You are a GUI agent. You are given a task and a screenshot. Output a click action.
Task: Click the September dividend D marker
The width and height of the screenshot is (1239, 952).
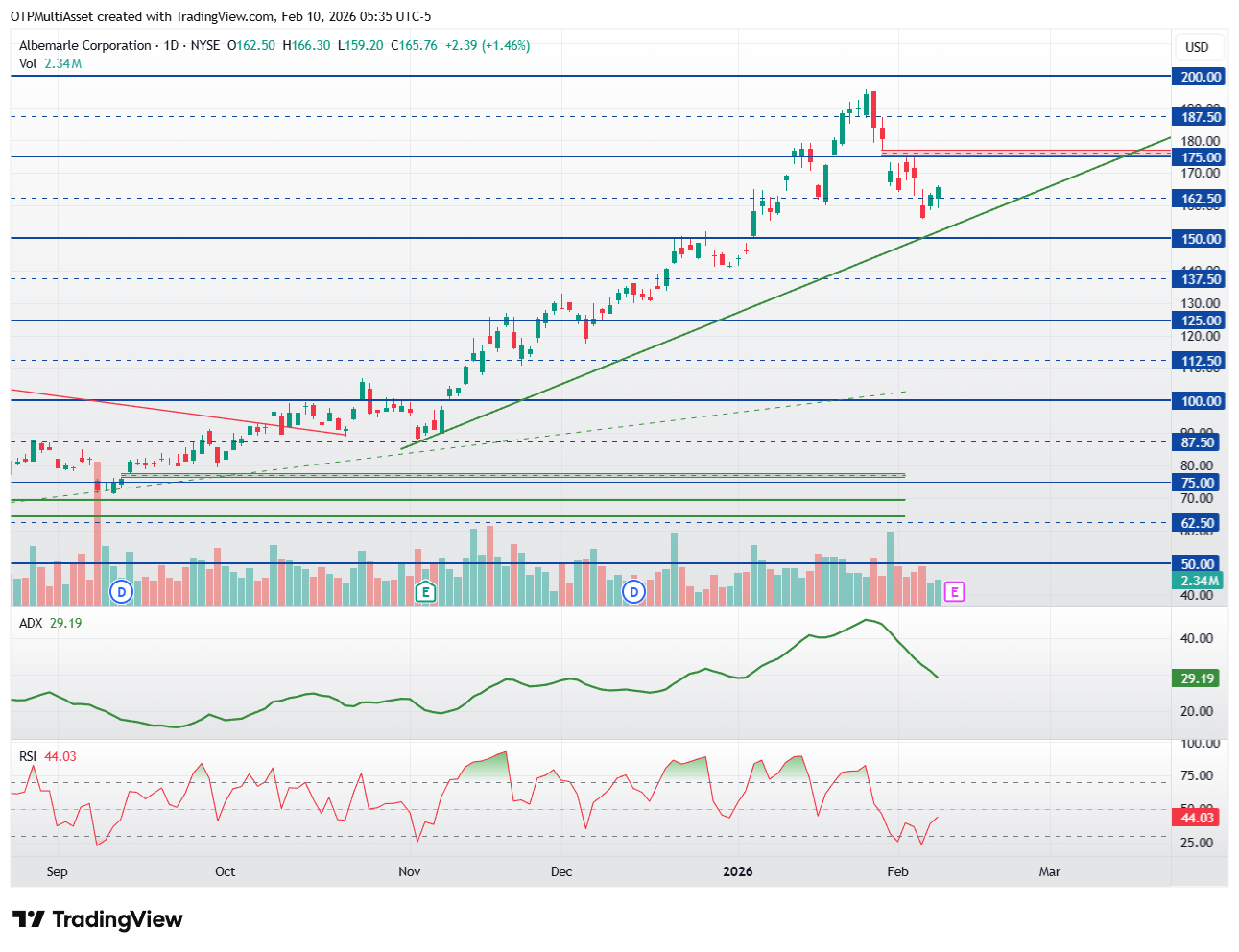point(121,592)
